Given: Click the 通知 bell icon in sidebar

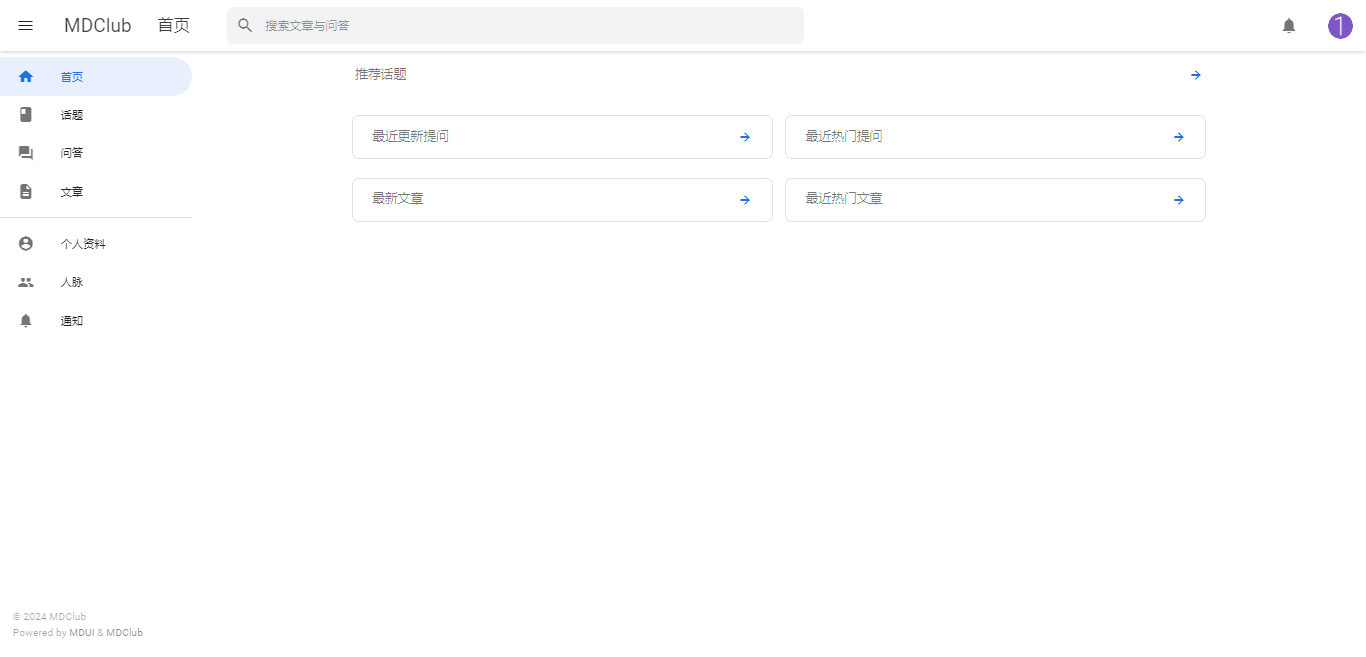Looking at the screenshot, I should (26, 321).
